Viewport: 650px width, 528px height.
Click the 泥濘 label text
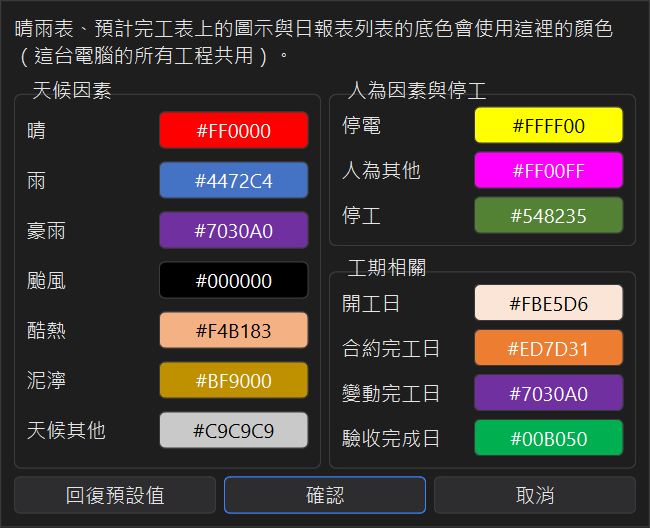pos(46,380)
